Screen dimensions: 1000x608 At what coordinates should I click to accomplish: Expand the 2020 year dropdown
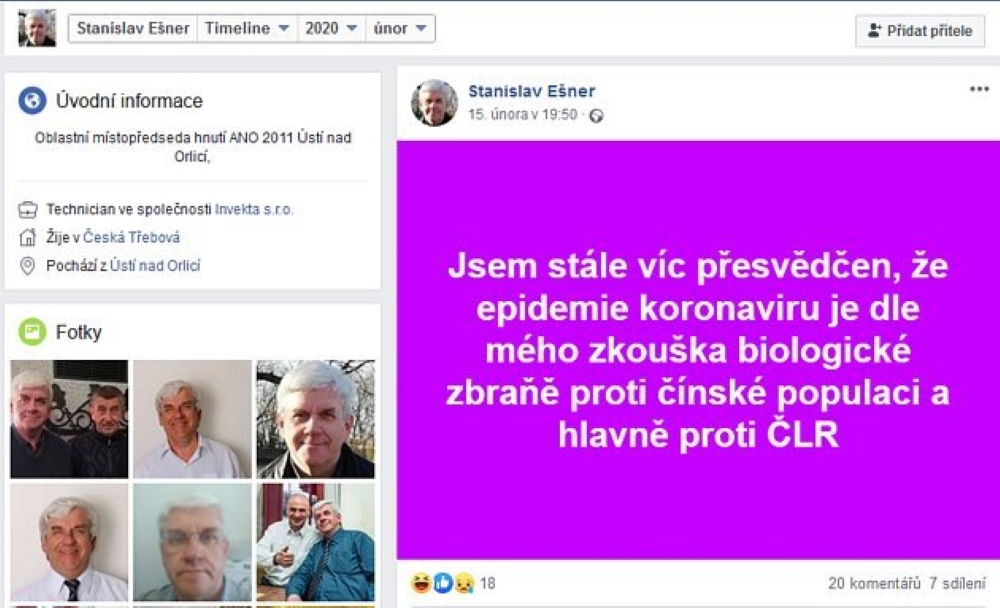(331, 29)
